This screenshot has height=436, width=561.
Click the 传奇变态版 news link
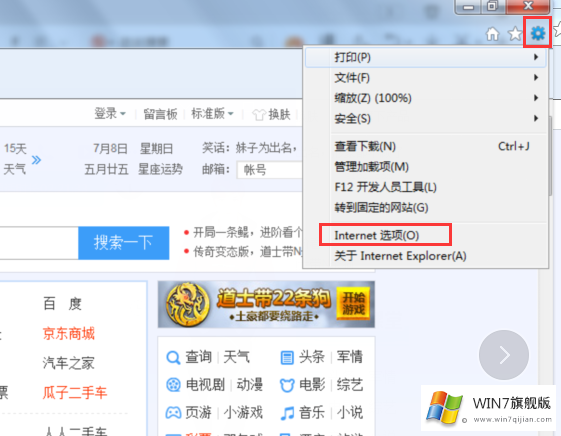(x=248, y=252)
